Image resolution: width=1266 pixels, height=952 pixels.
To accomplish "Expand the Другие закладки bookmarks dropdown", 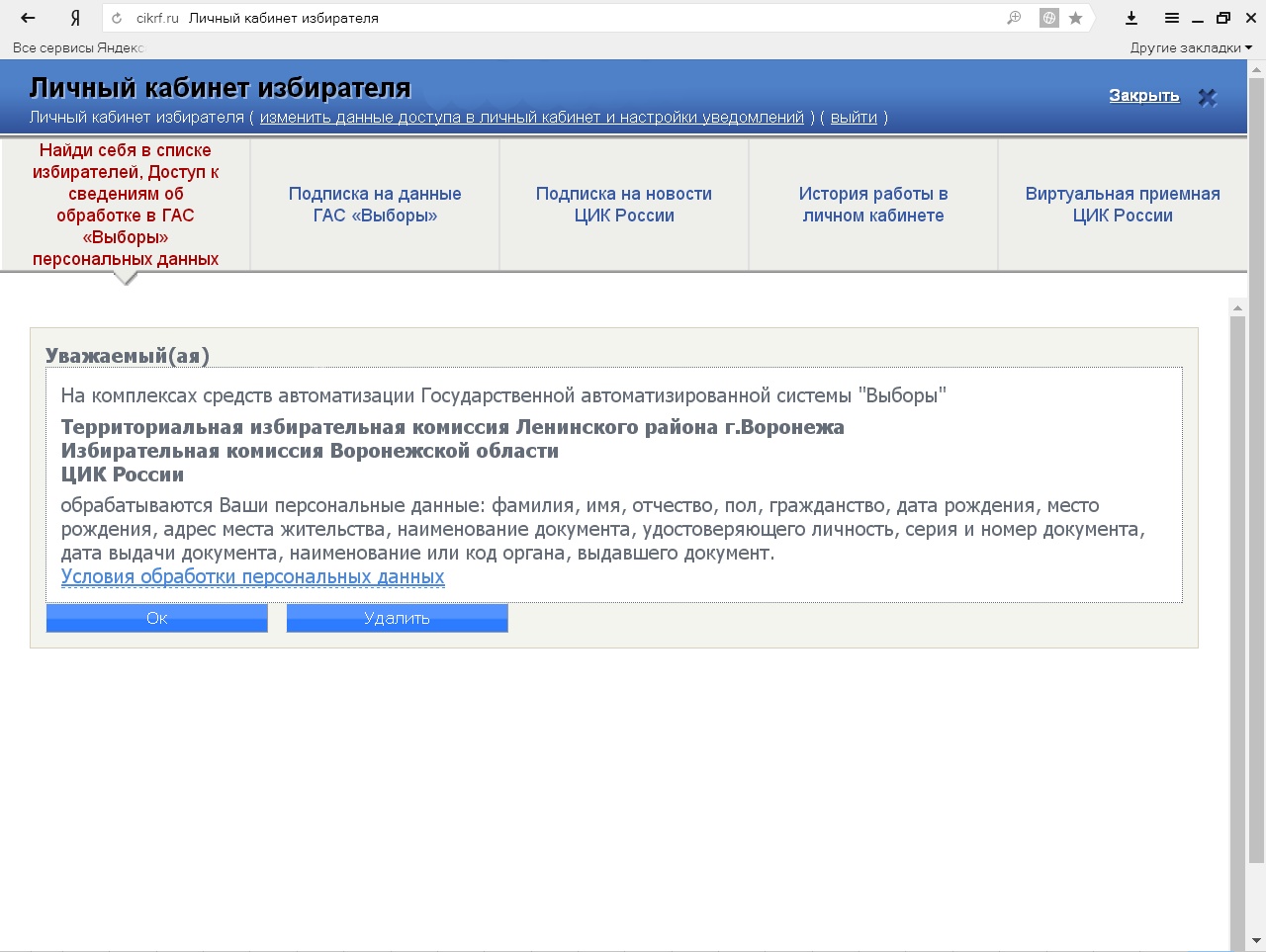I will pos(1191,47).
